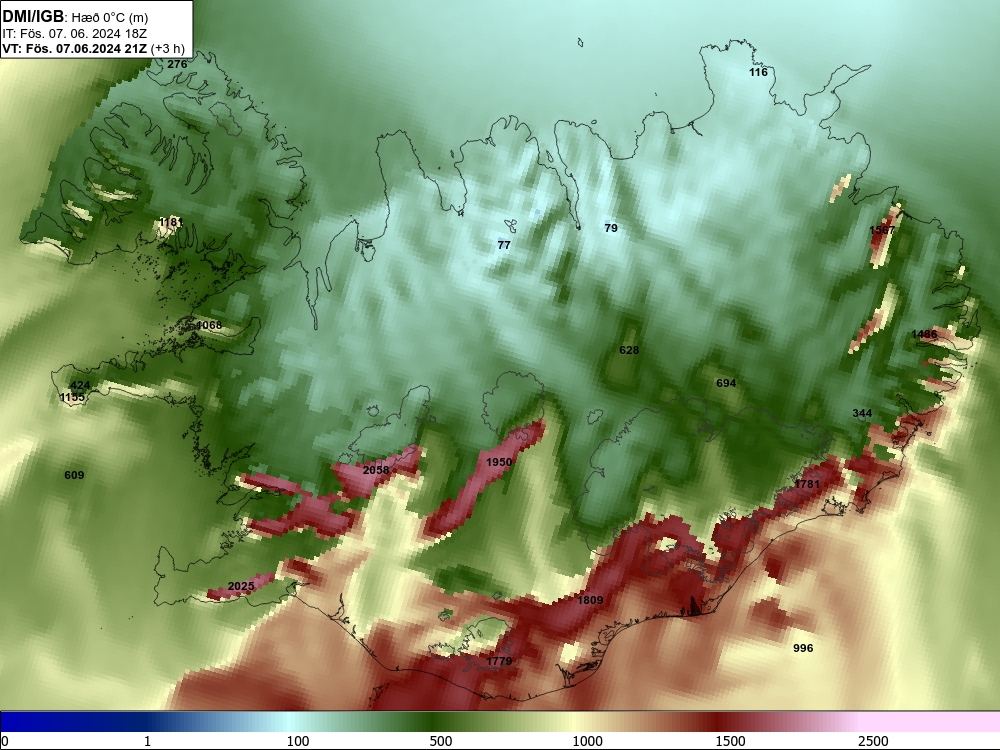The height and width of the screenshot is (750, 1000).
Task: Click the "1" tick on the color legend
Action: pyautogui.click(x=147, y=741)
